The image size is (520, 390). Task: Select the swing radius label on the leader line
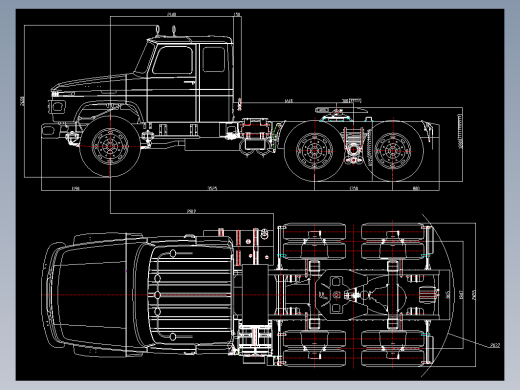(495, 345)
